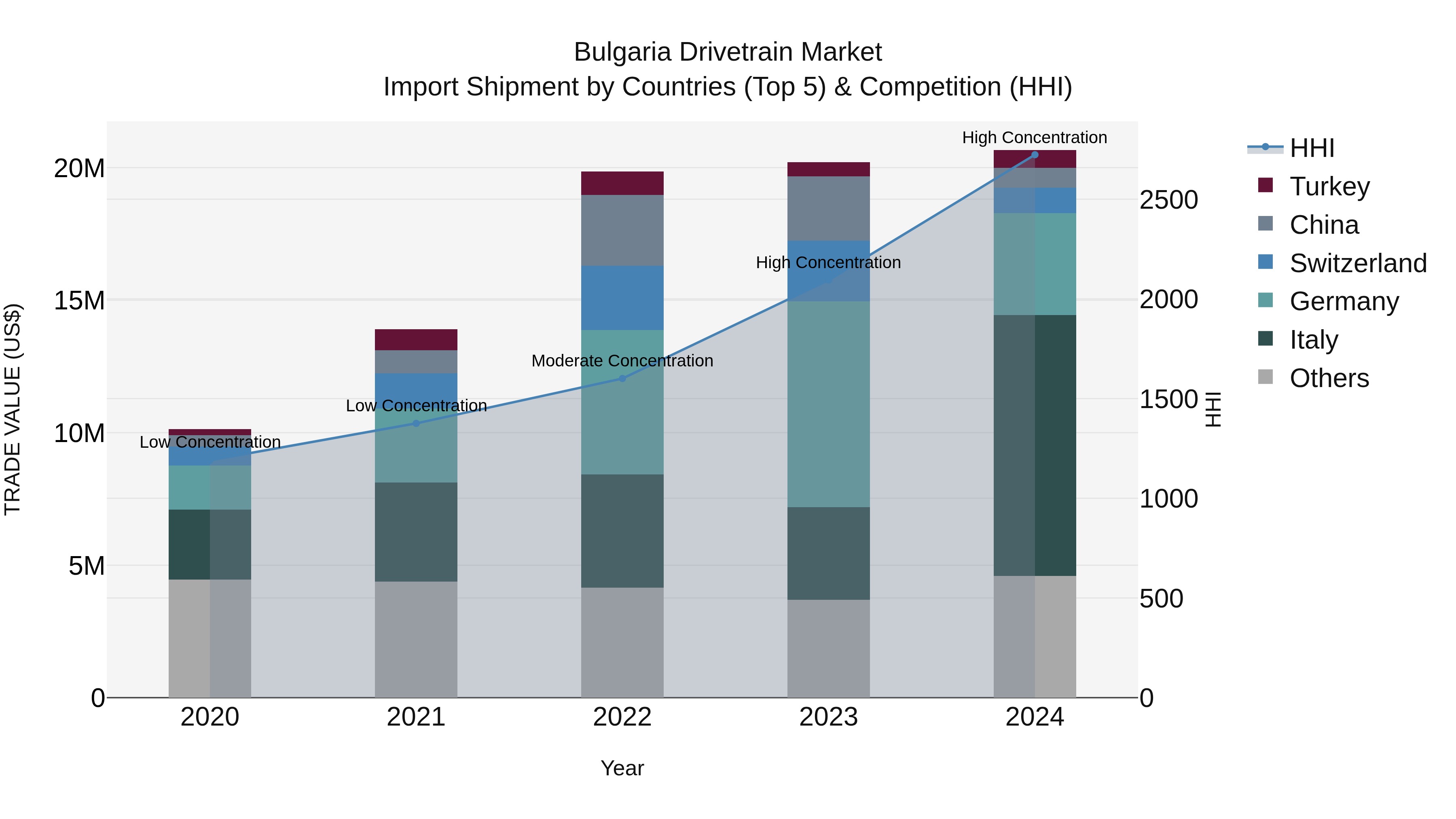1456x819 pixels.
Task: Click the 15M tick on left axis
Action: pos(79,300)
